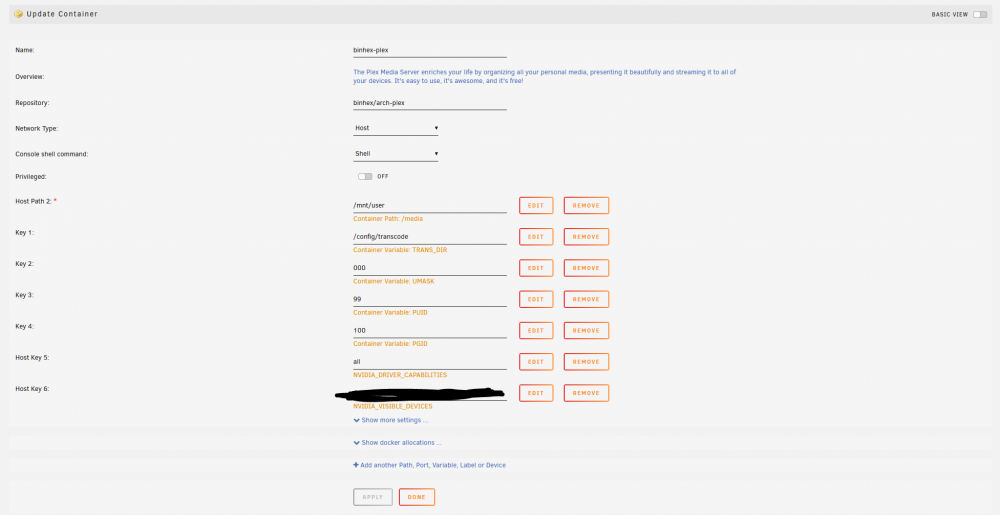Click the Name field containing binhex-plex
1000x515 pixels.
430,50
